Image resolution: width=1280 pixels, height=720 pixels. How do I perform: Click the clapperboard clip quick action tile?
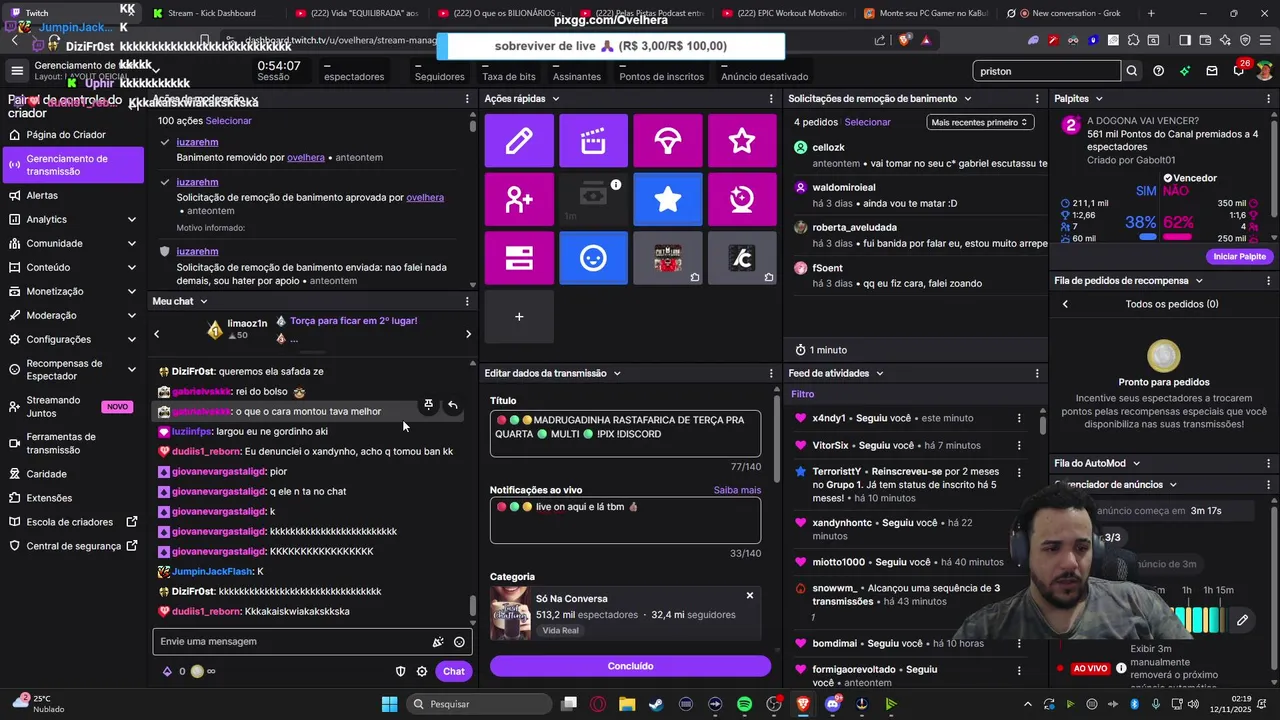point(593,140)
